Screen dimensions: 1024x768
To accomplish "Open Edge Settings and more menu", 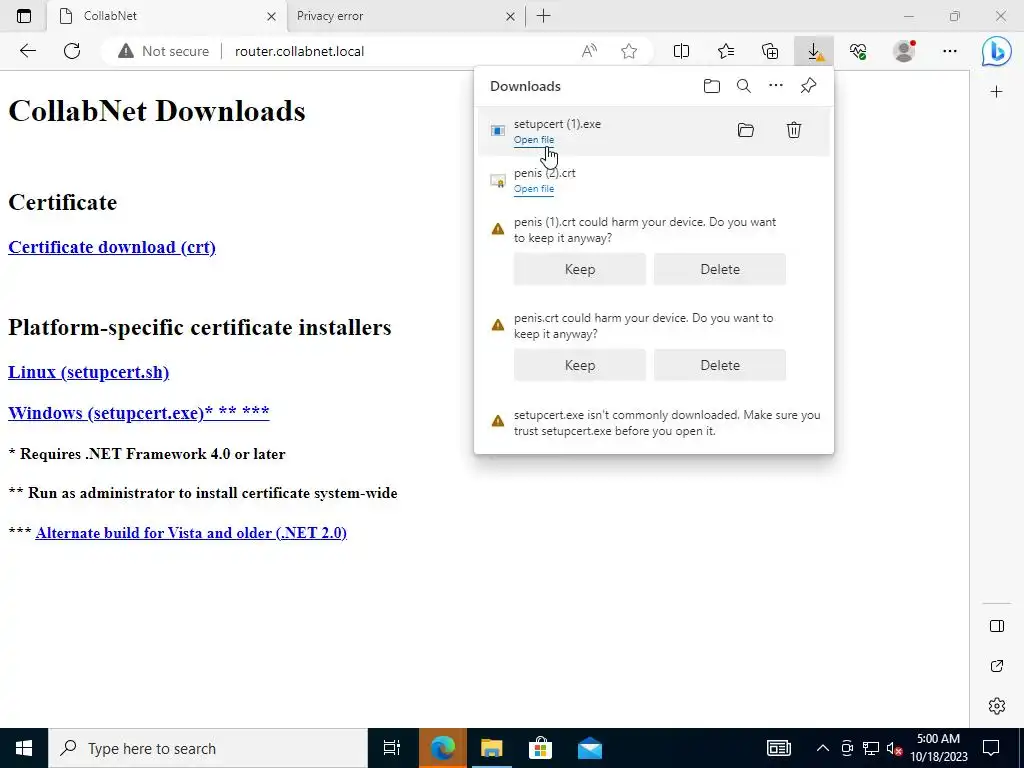I will click(950, 51).
